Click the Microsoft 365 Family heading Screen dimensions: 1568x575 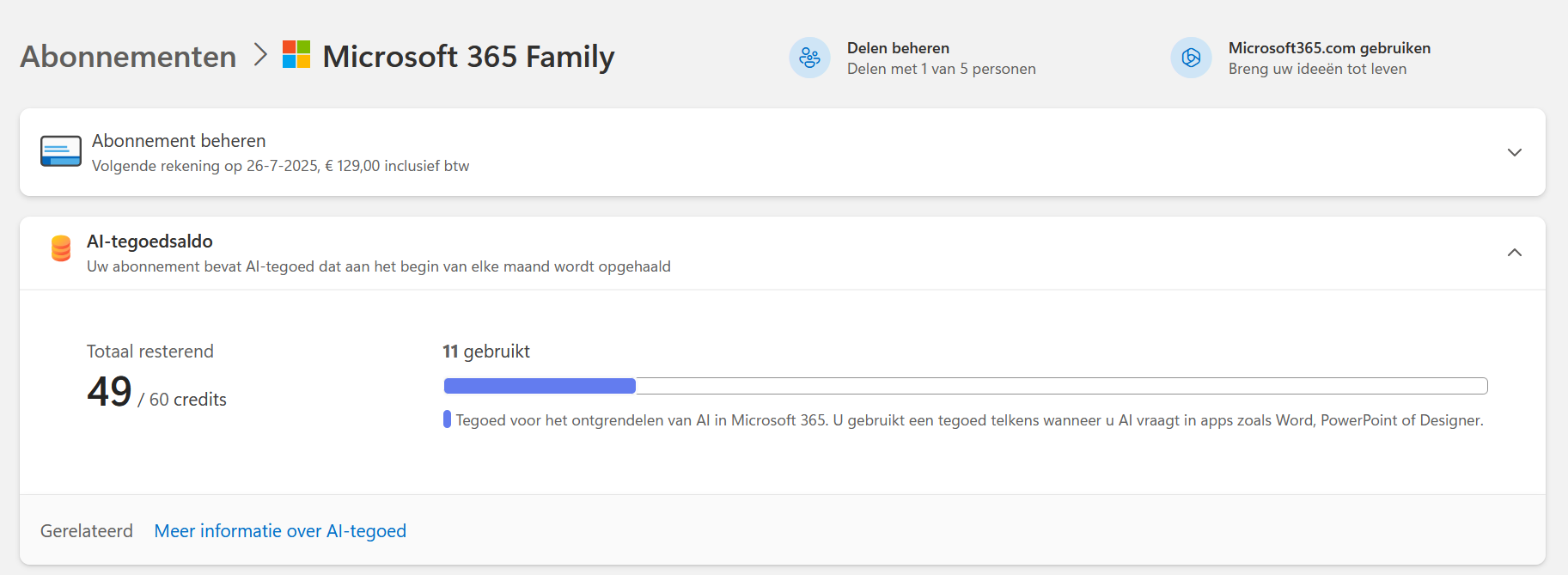pos(468,57)
